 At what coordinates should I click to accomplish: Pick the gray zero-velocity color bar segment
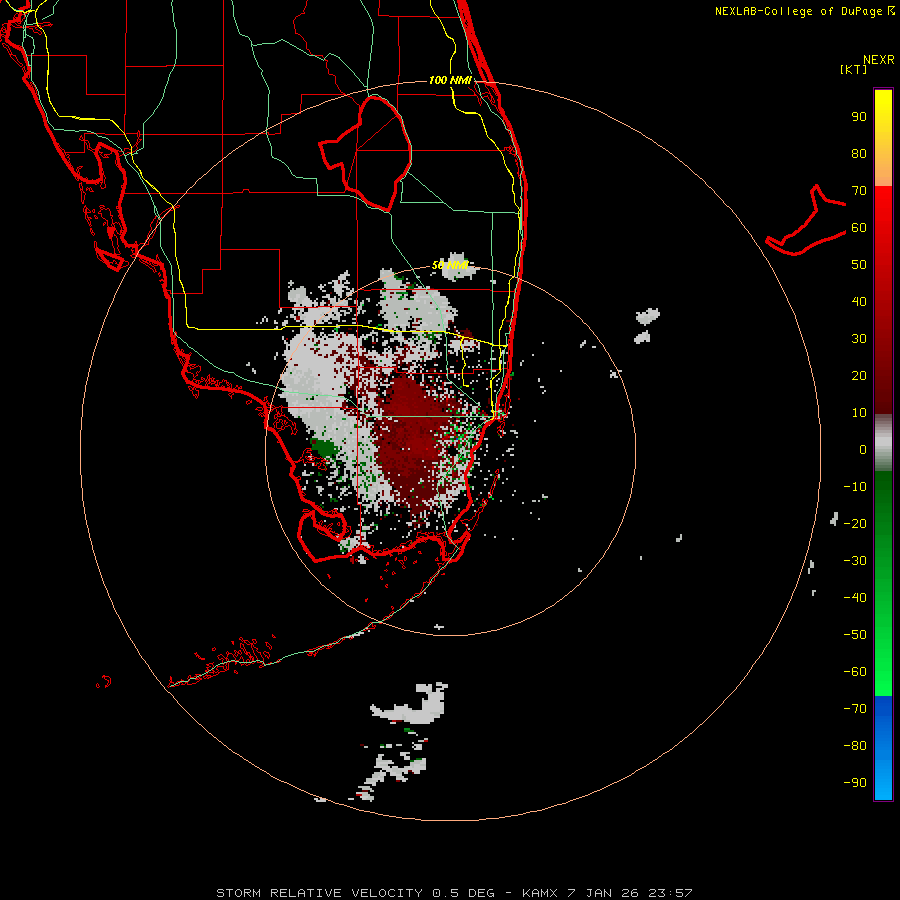(883, 443)
